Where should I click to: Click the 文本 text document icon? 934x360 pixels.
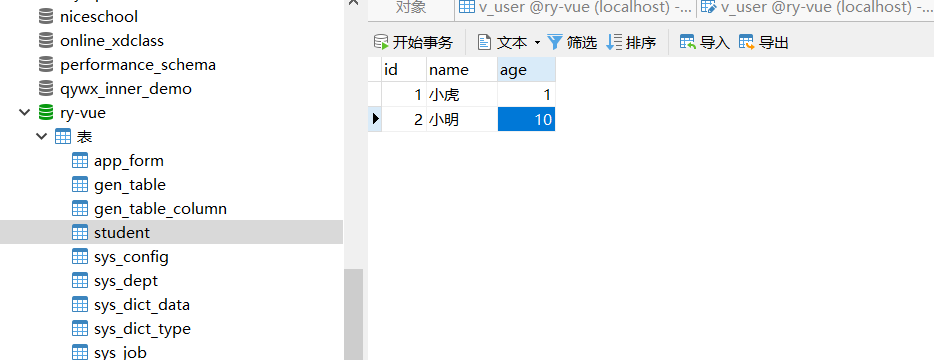(x=485, y=42)
